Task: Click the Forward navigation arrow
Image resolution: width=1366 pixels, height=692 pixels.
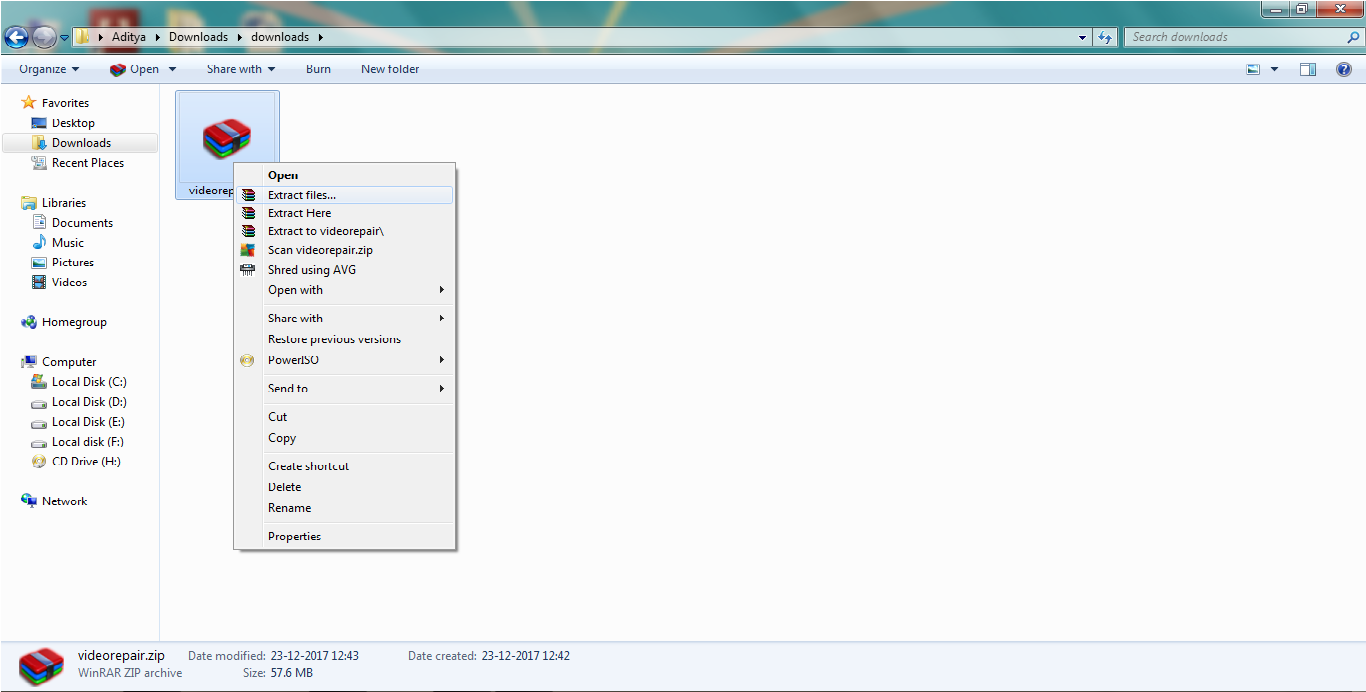Action: coord(44,38)
